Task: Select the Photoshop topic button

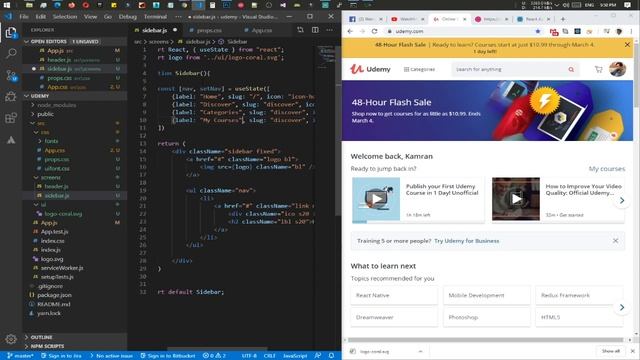Action: click(x=487, y=317)
